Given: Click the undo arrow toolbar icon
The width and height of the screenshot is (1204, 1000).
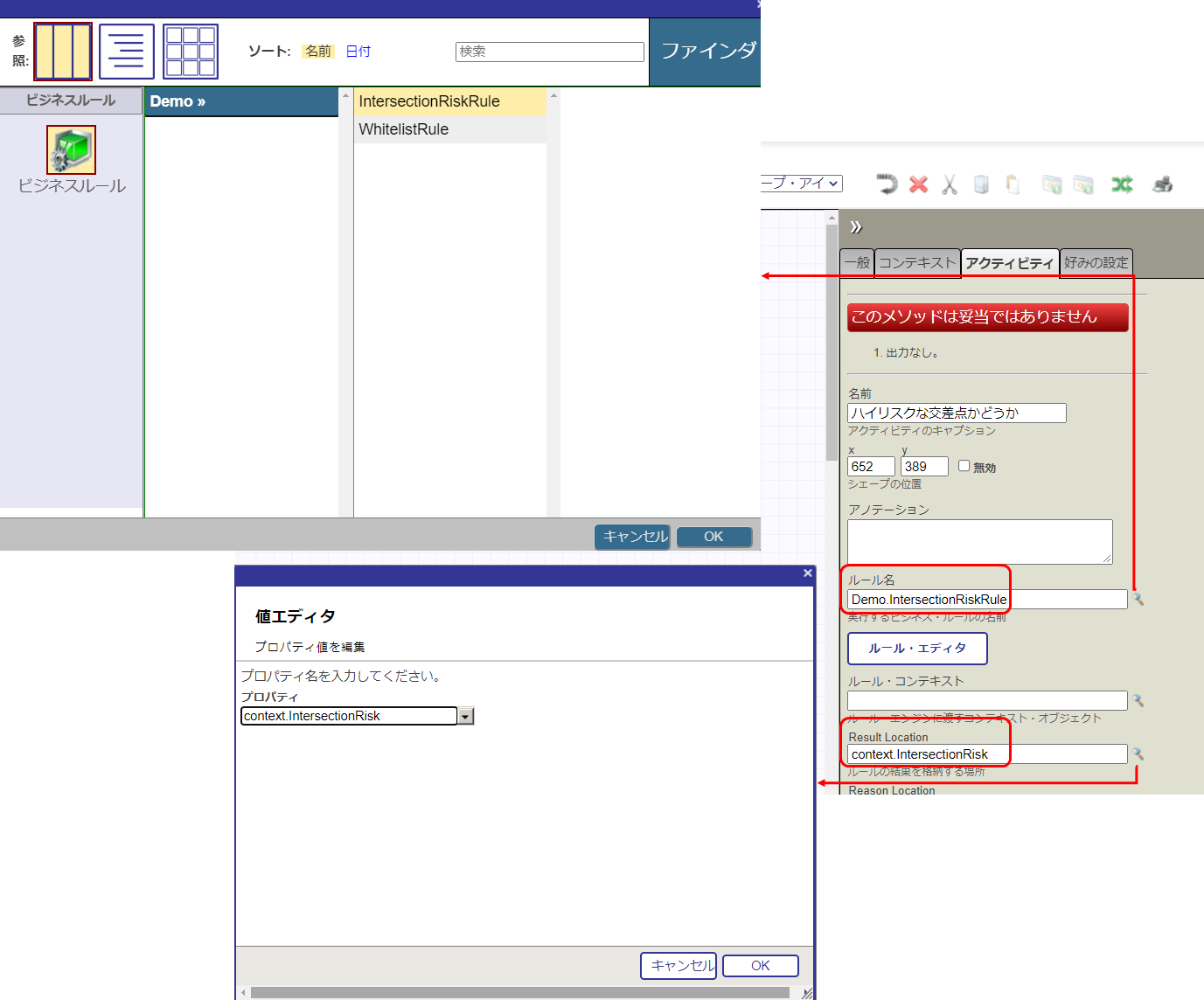Looking at the screenshot, I should pyautogui.click(x=887, y=184).
